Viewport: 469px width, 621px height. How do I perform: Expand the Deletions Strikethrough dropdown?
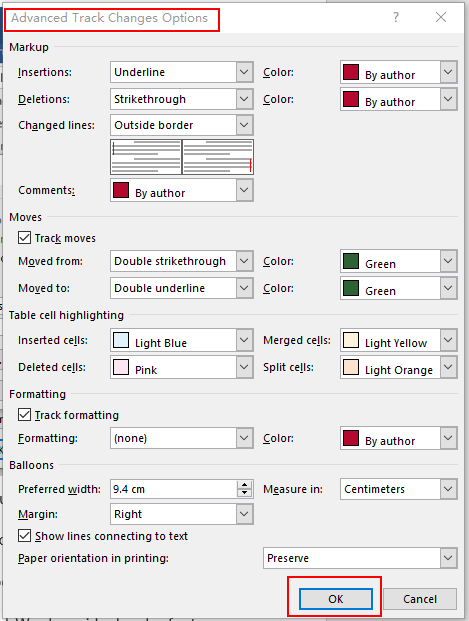tap(182, 99)
